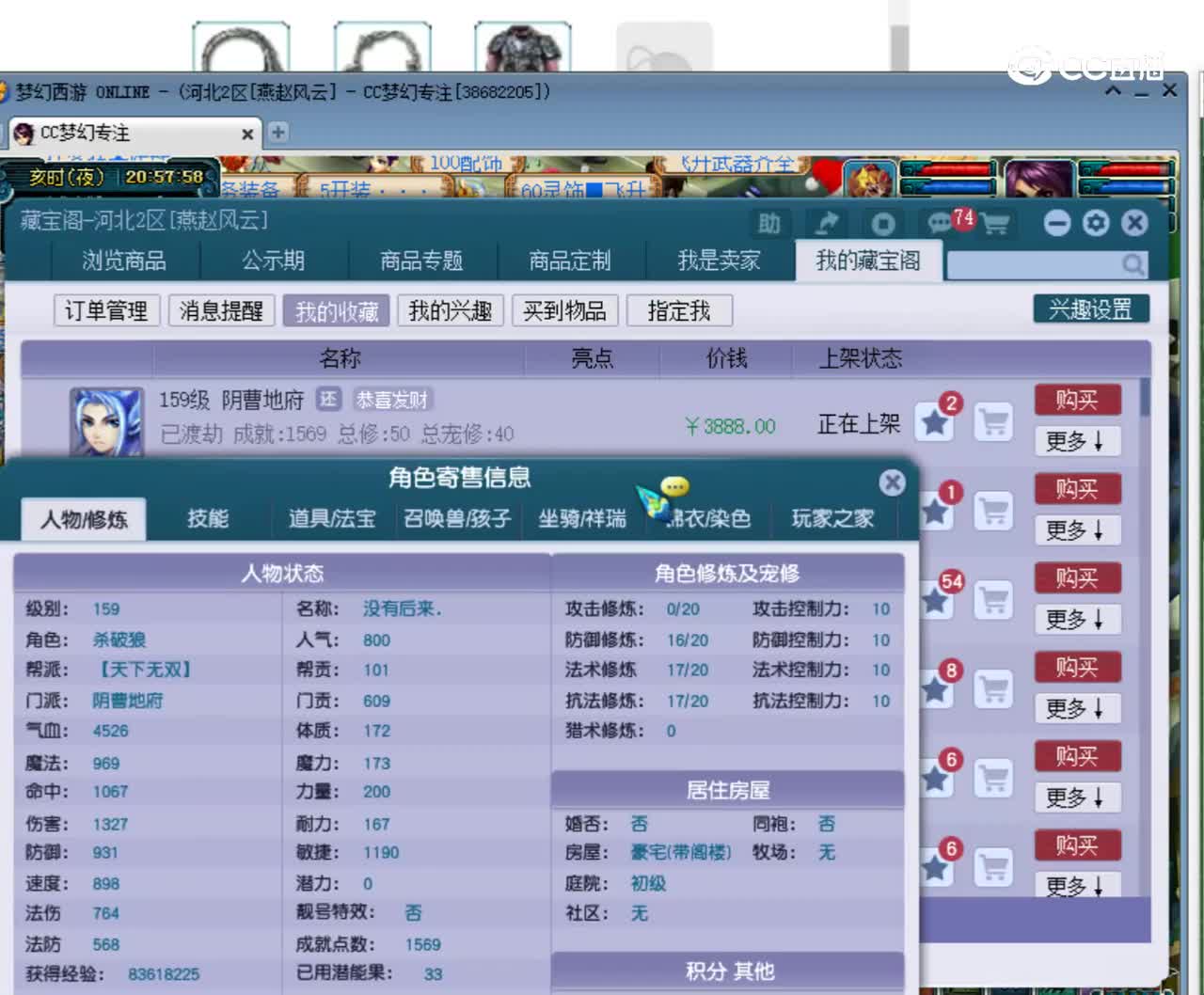Viewport: 1204px width, 995px height.
Task: Click cart icon beside star badge 8
Action: (x=993, y=688)
